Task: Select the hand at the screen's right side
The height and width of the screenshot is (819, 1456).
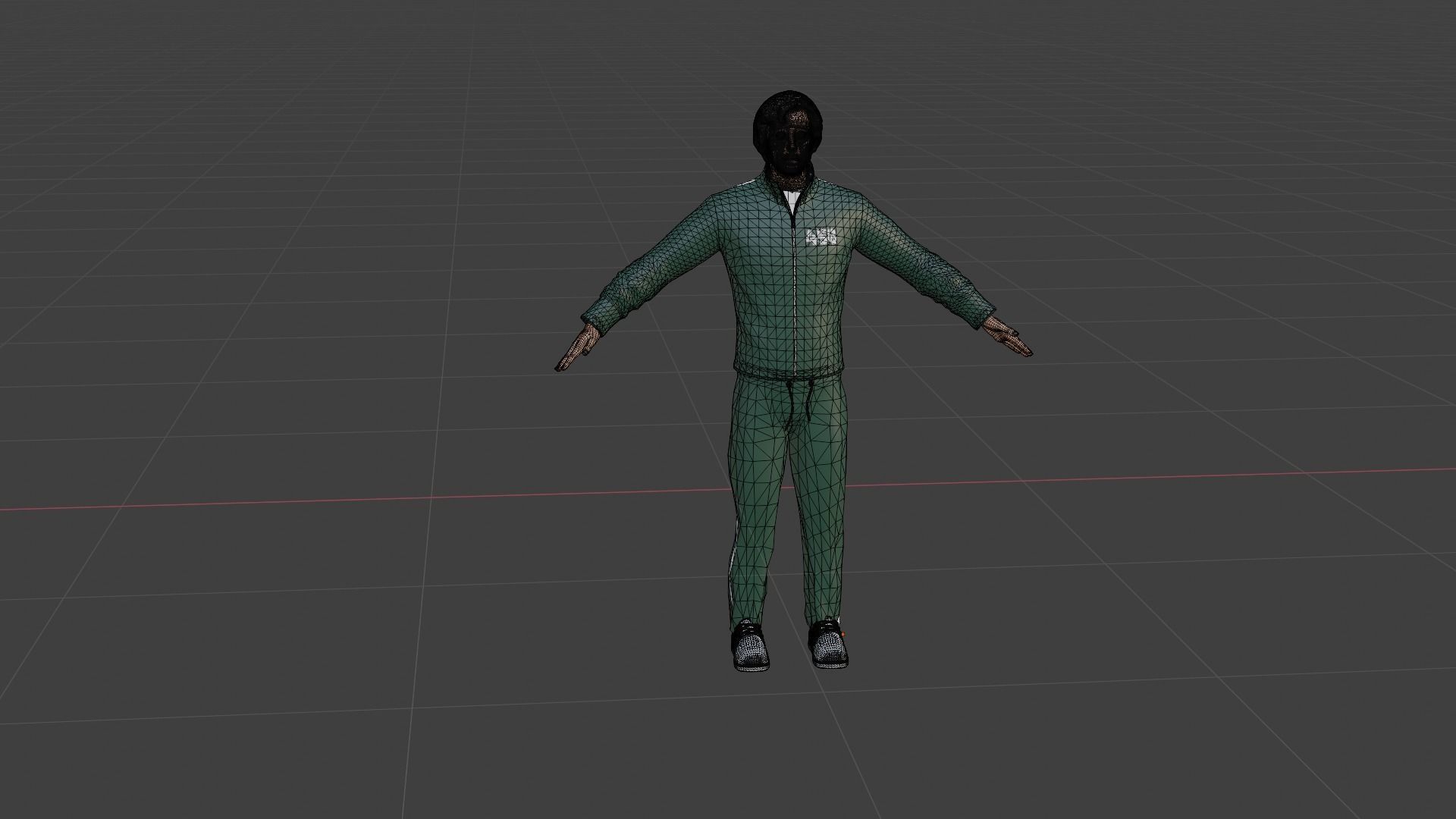Action: (x=1007, y=338)
